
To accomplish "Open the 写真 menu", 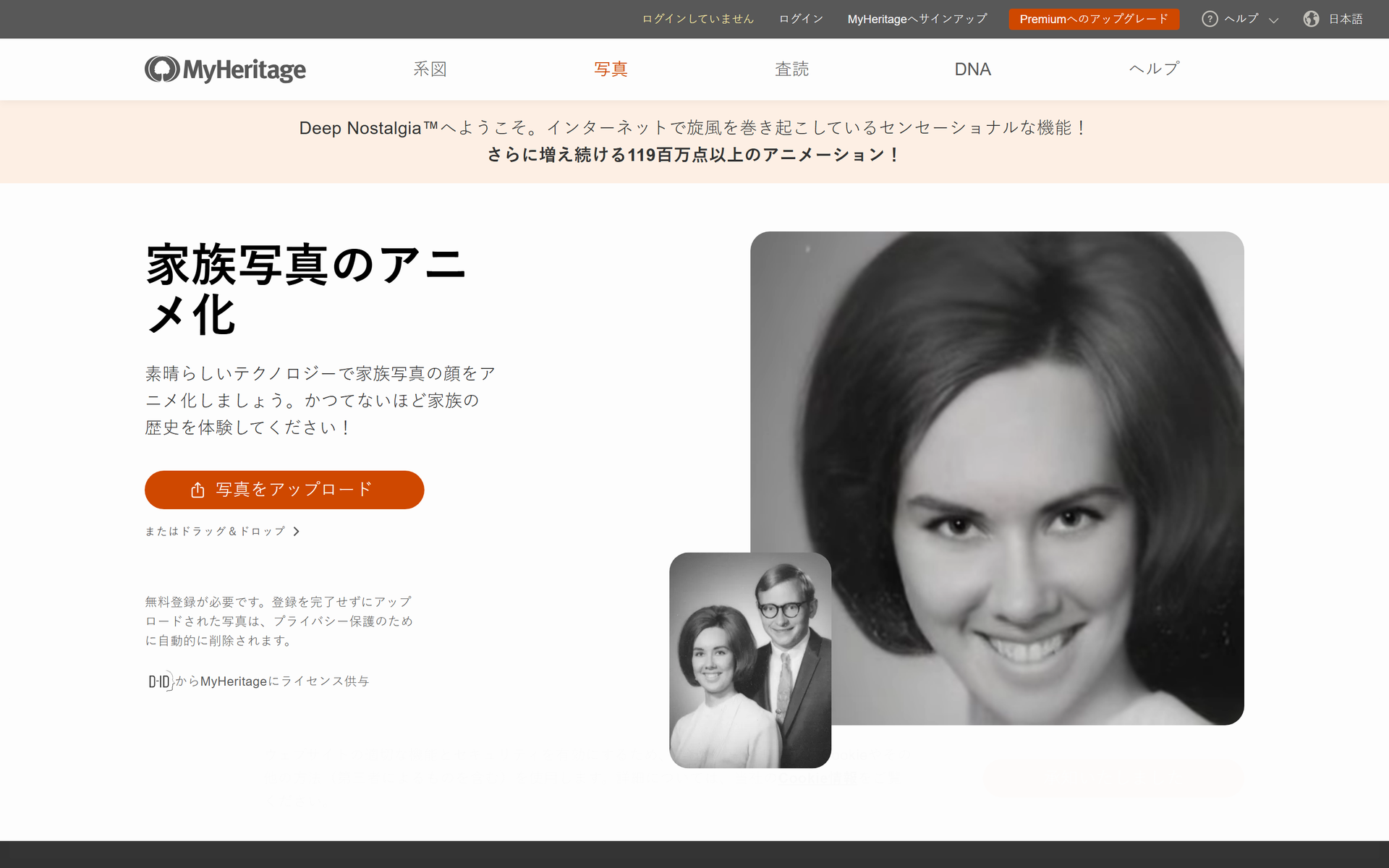I will pos(611,69).
